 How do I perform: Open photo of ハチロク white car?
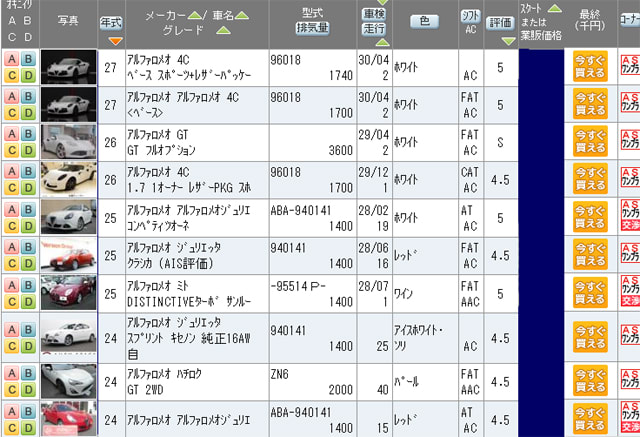(x=69, y=381)
